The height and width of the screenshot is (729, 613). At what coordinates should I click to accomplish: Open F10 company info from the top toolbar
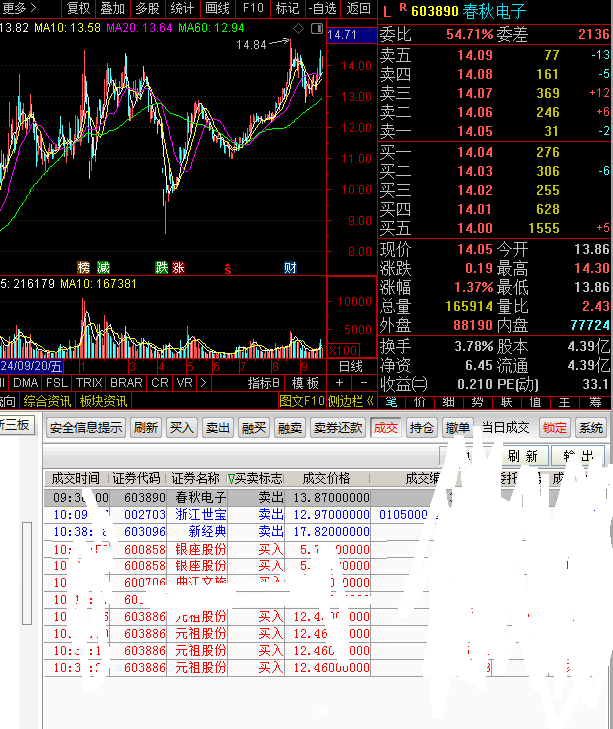pyautogui.click(x=253, y=8)
